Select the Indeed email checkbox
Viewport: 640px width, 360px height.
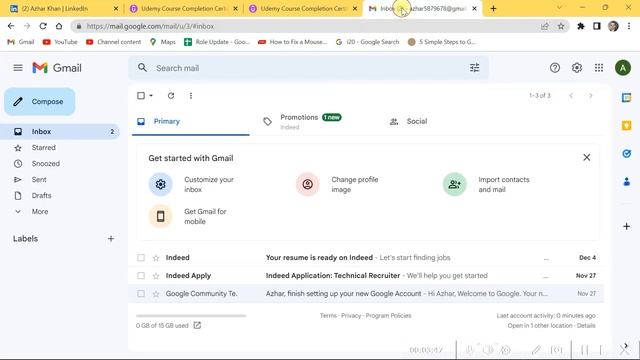[141, 258]
